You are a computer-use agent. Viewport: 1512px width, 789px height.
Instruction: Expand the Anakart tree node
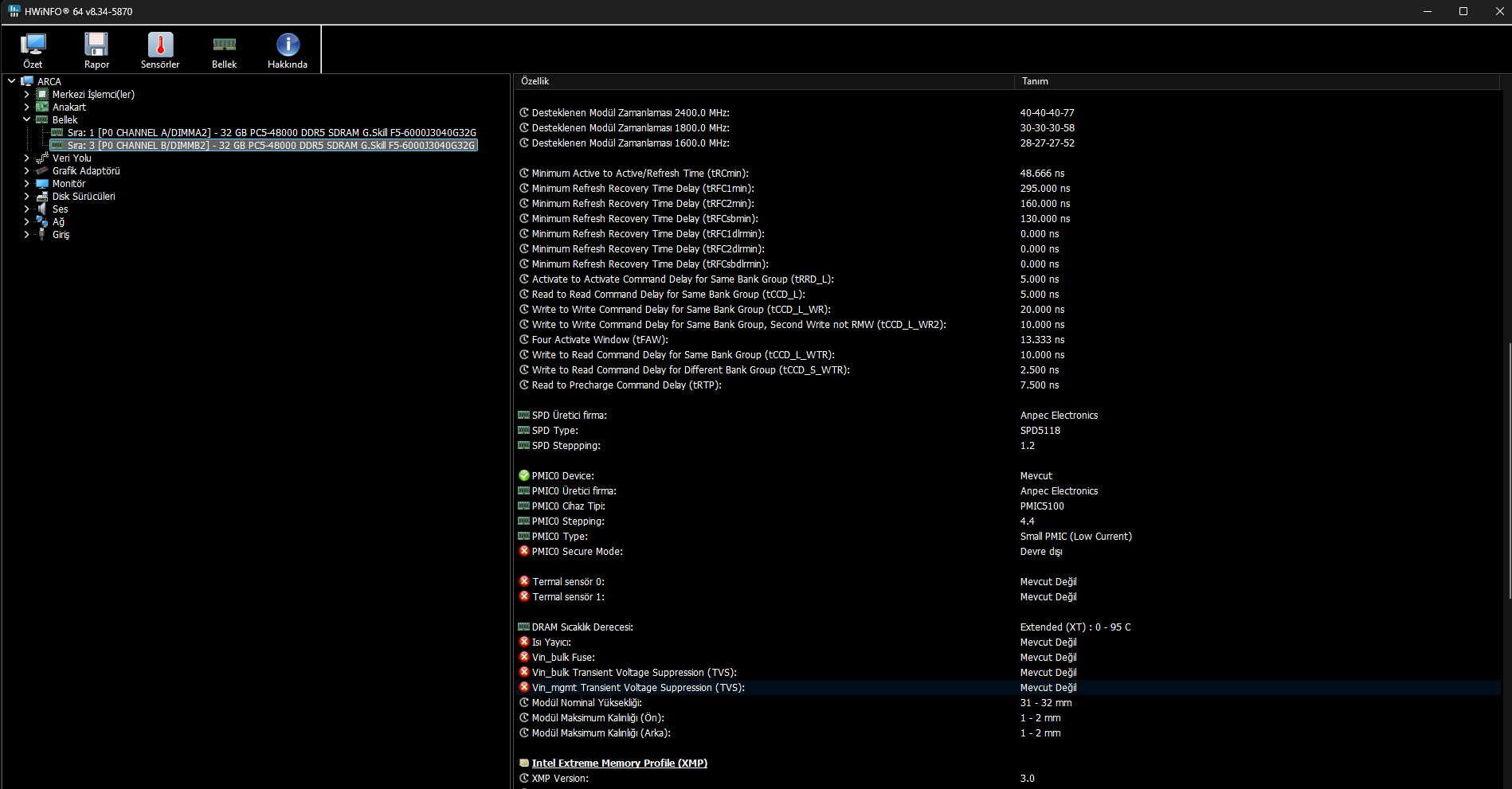click(x=26, y=107)
